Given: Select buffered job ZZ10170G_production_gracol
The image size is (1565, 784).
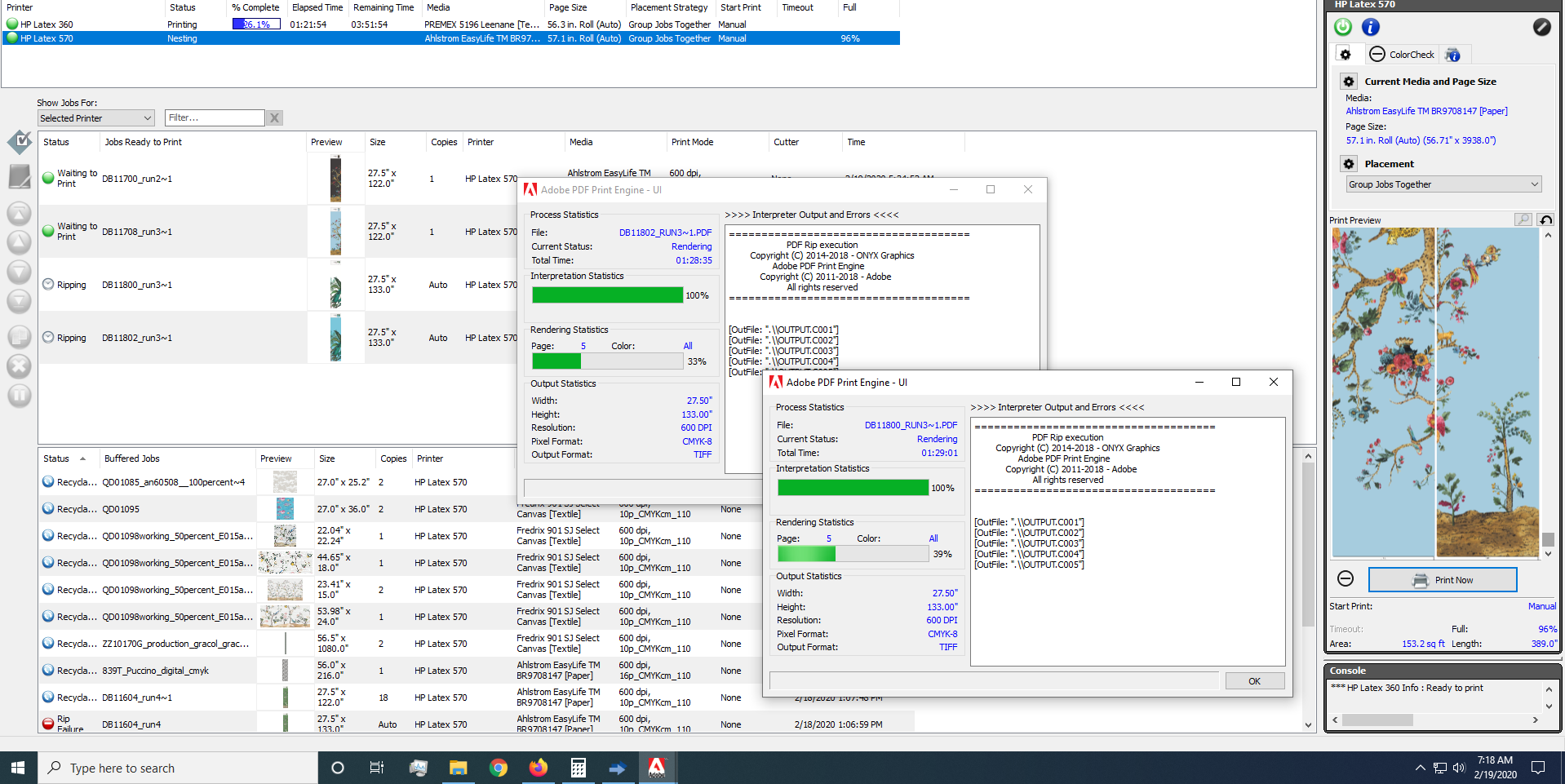Looking at the screenshot, I should click(175, 644).
